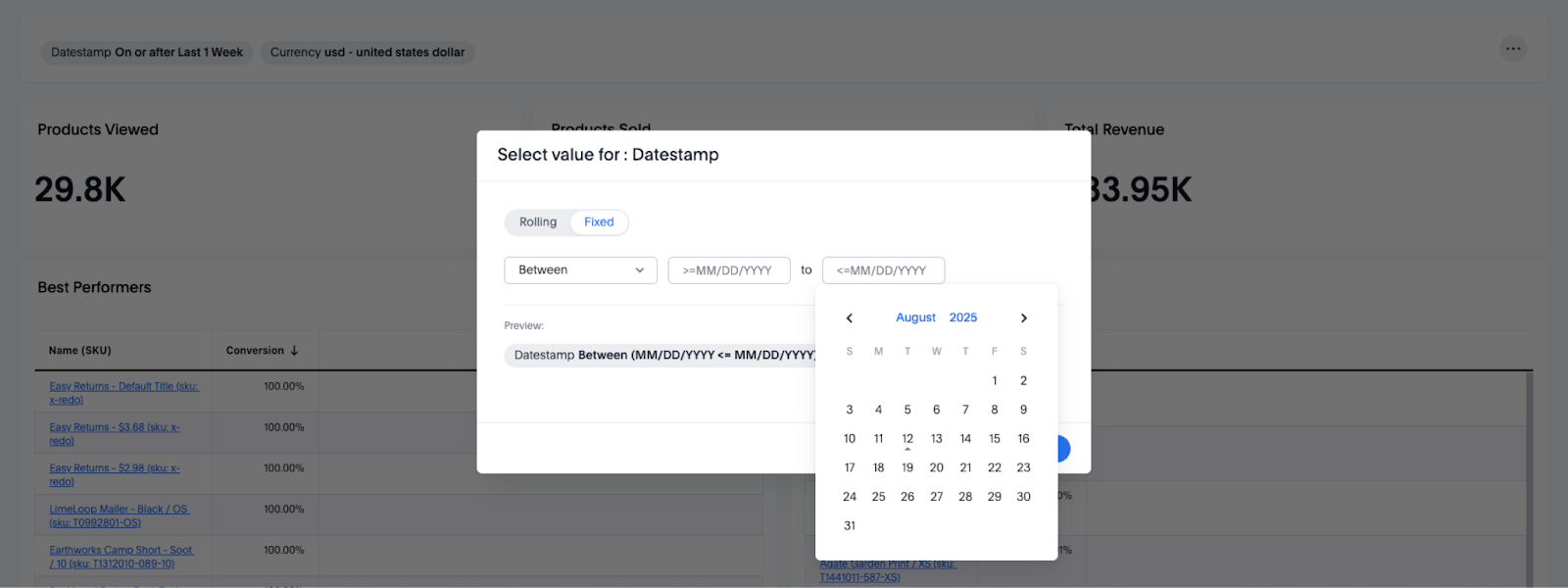This screenshot has height=588, width=1568.
Task: Go to previous month in calendar
Action: [x=850, y=318]
